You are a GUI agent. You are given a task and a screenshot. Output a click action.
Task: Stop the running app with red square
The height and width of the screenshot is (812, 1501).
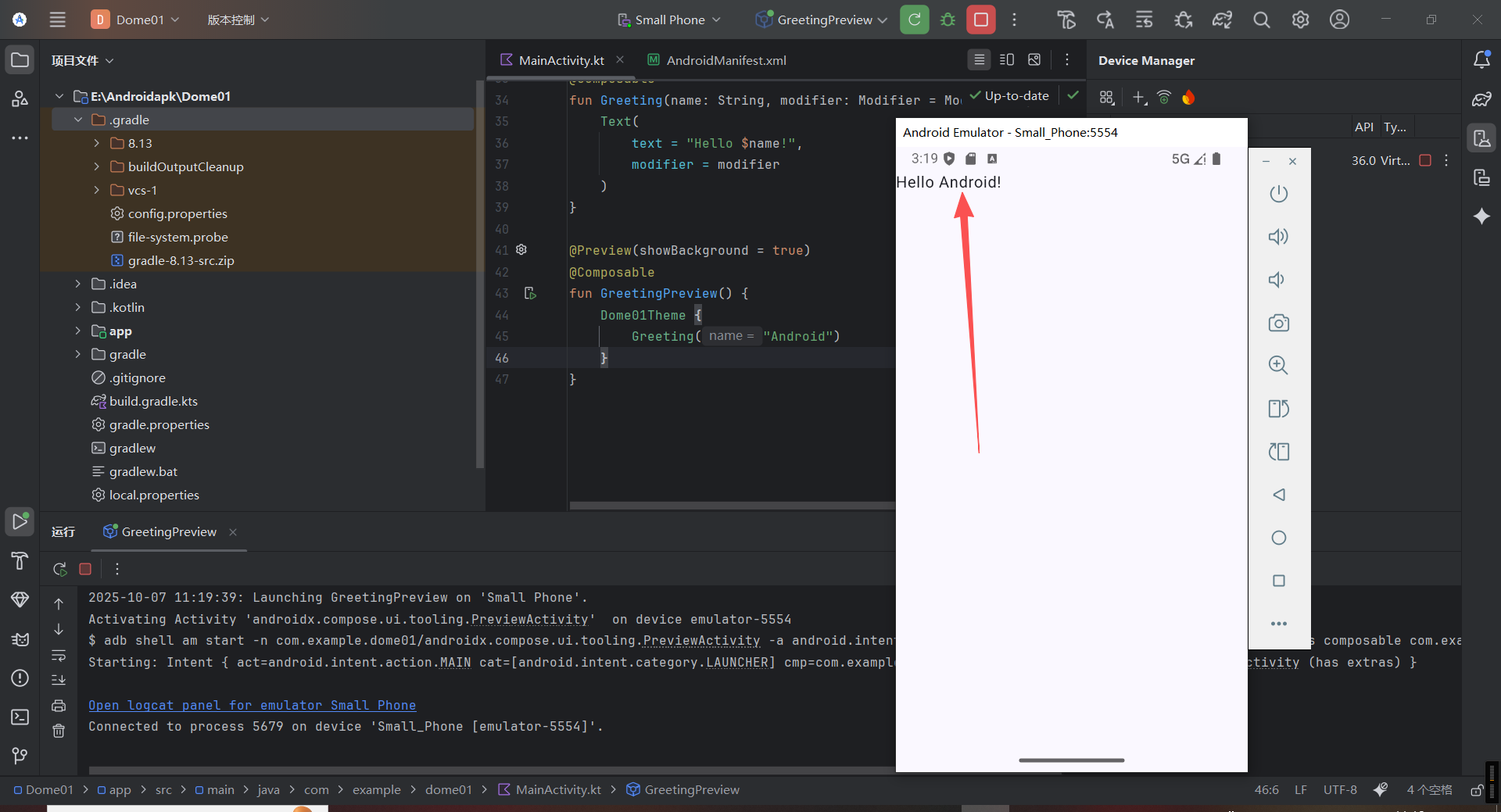point(980,20)
